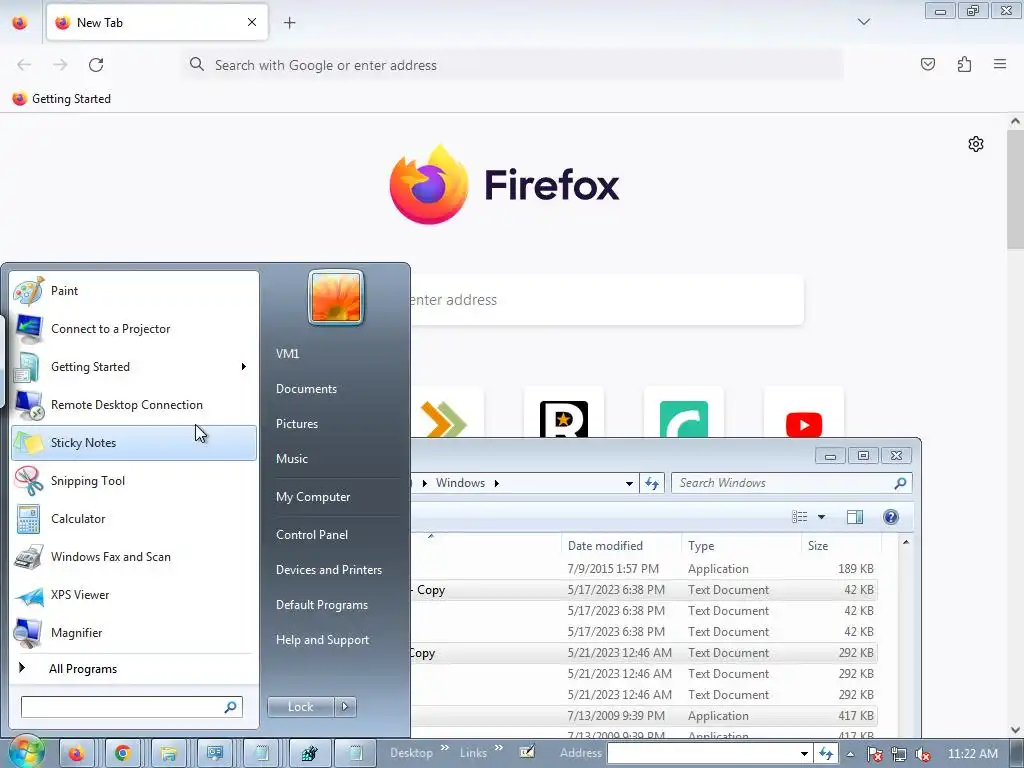Expand arrow after Windows in breadcrumb
Image resolution: width=1024 pixels, height=768 pixels.
click(496, 483)
